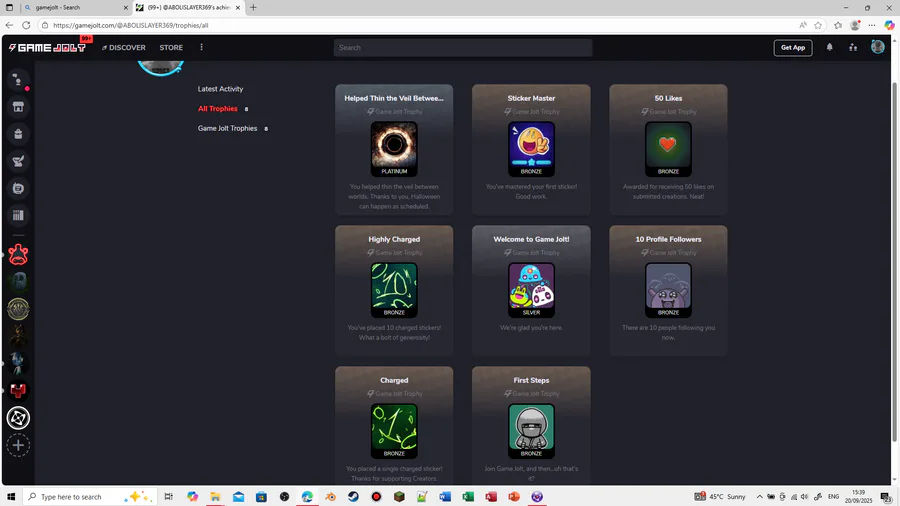Open the chat icon in the left sidebar
This screenshot has height=506, width=900.
(18, 80)
